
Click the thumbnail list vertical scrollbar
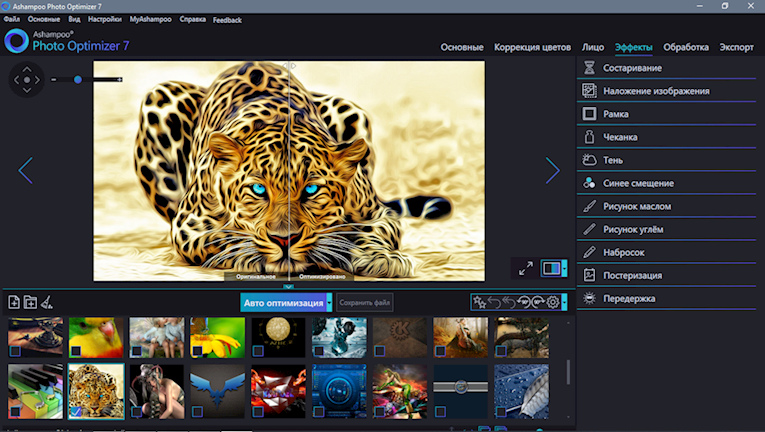[x=568, y=372]
